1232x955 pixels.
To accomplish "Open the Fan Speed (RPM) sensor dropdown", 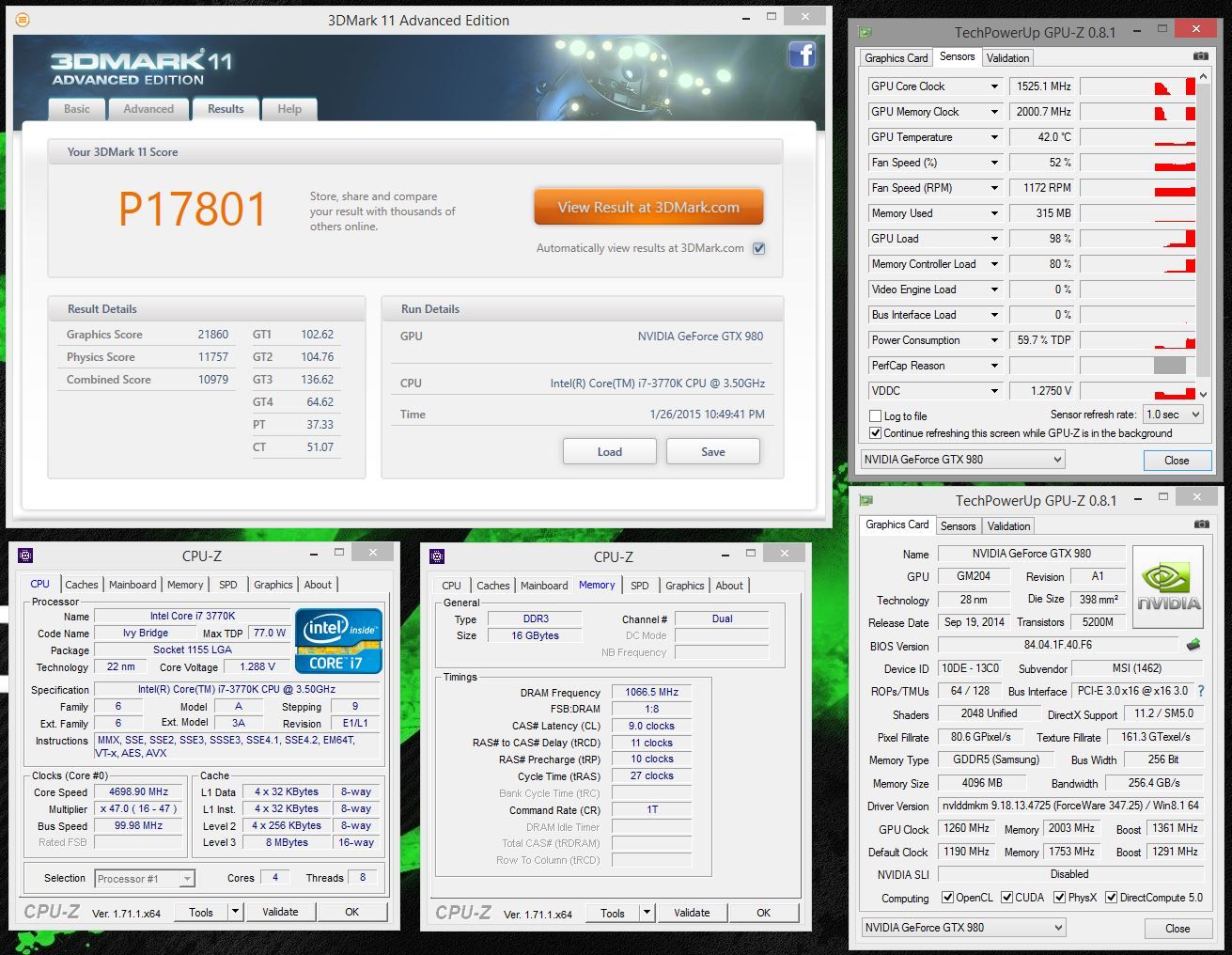I will pyautogui.click(x=994, y=188).
